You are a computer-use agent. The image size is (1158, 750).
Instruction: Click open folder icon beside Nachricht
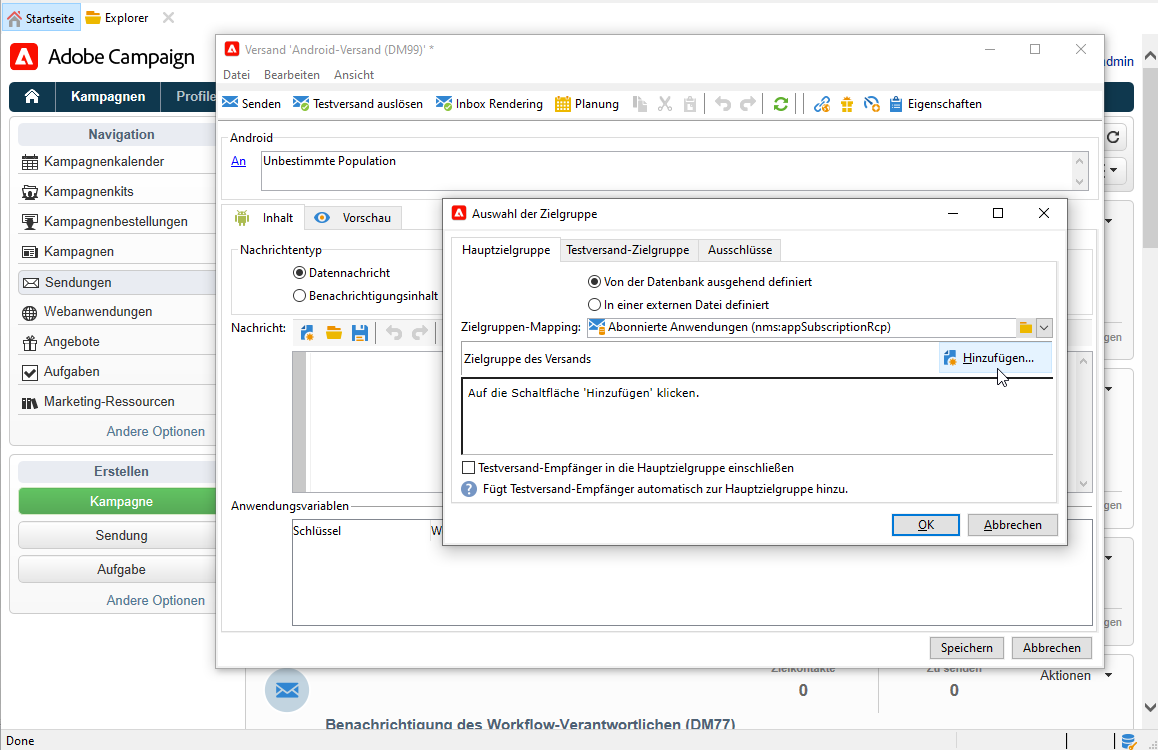coord(334,333)
